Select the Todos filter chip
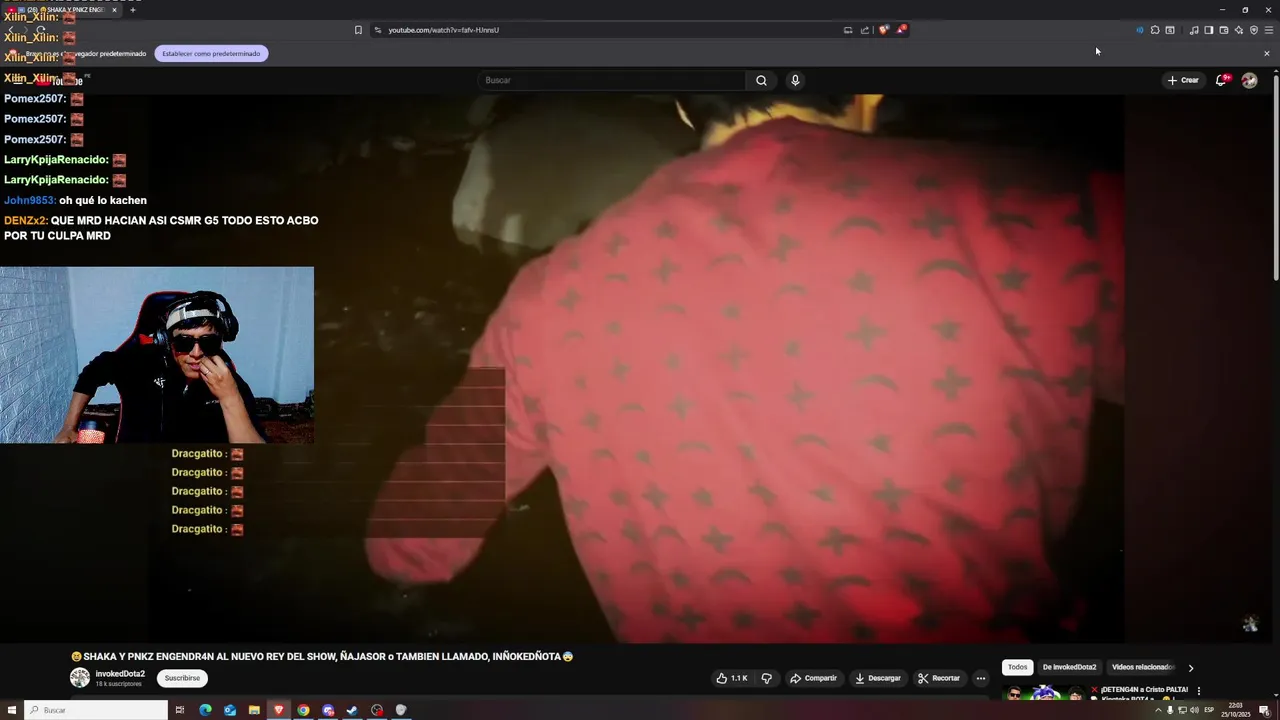This screenshot has height=720, width=1280. pyautogui.click(x=1017, y=667)
